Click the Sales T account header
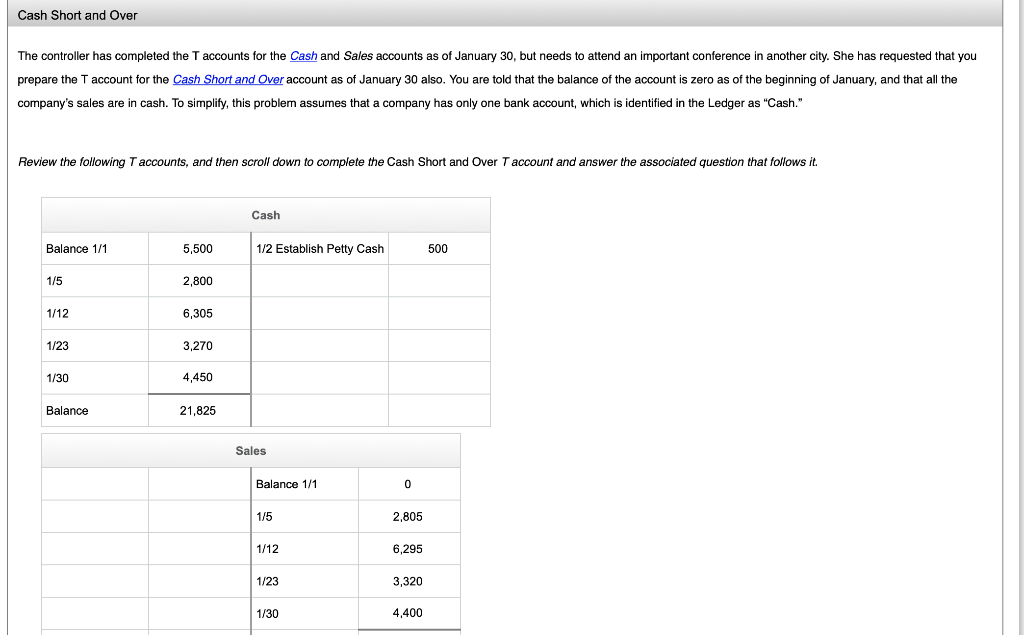This screenshot has height=635, width=1024. click(251, 451)
